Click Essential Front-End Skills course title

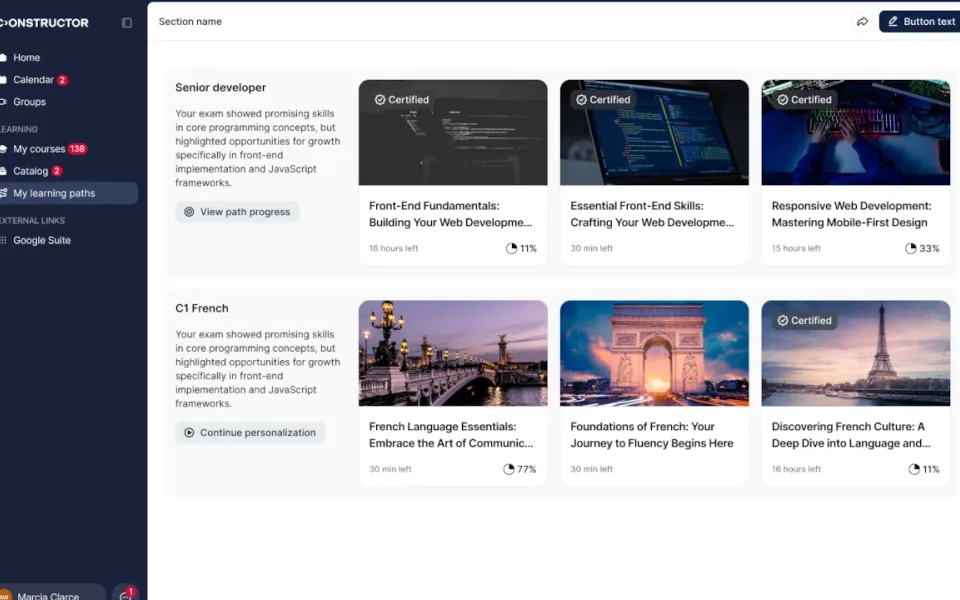652,214
